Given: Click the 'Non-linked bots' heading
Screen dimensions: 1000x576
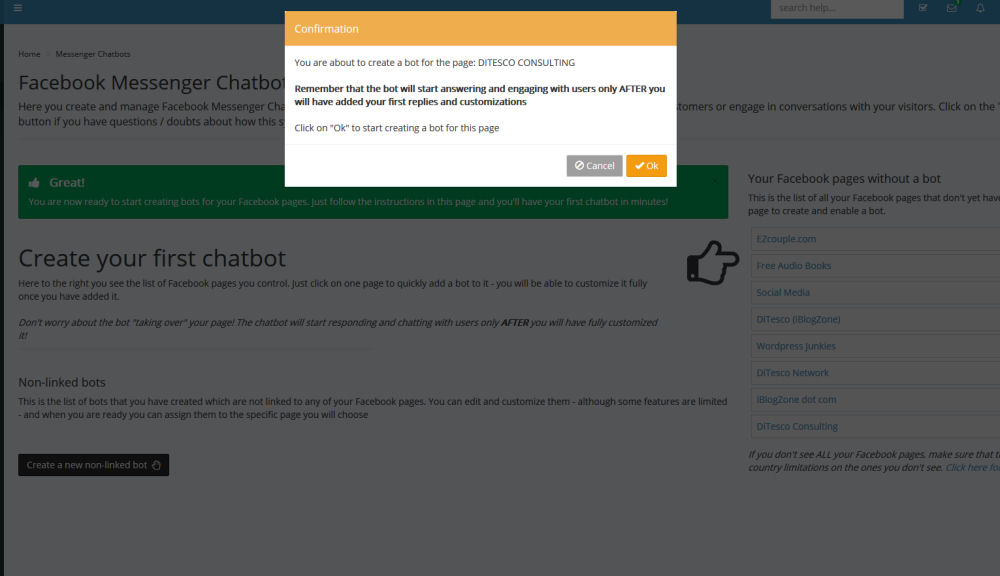Looking at the screenshot, I should tap(62, 382).
